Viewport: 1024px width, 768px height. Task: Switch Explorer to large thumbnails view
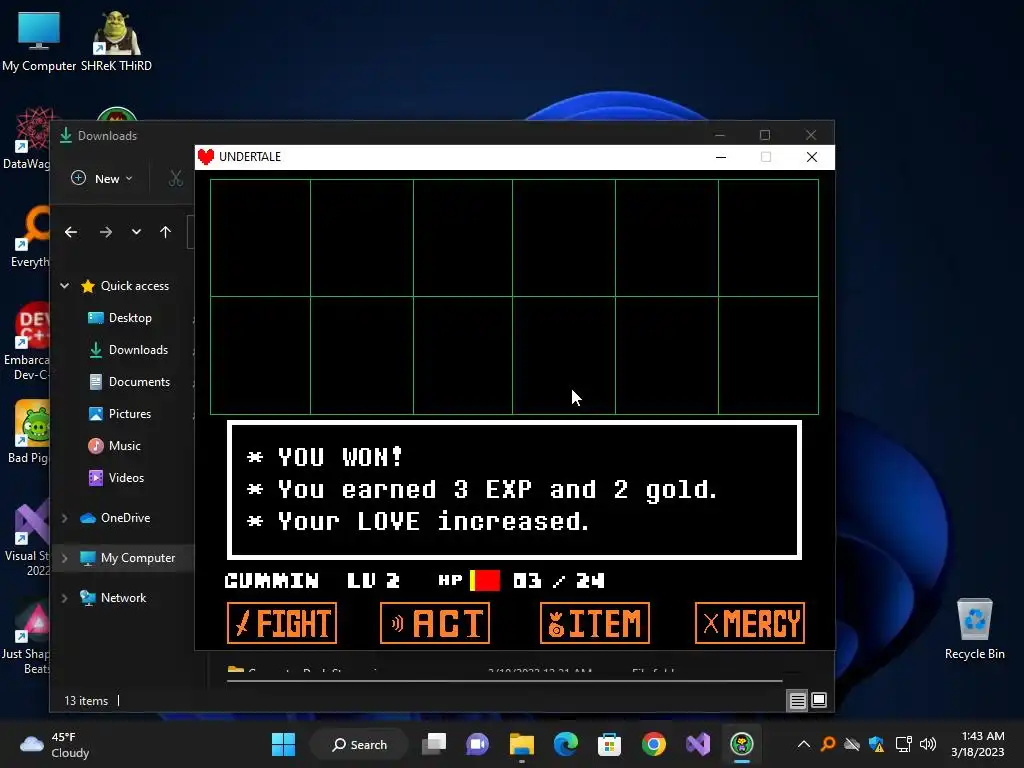pos(819,701)
